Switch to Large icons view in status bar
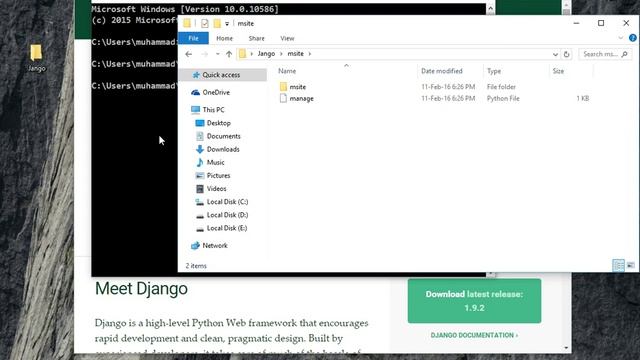Viewport: 640px width, 360px height. point(631,265)
